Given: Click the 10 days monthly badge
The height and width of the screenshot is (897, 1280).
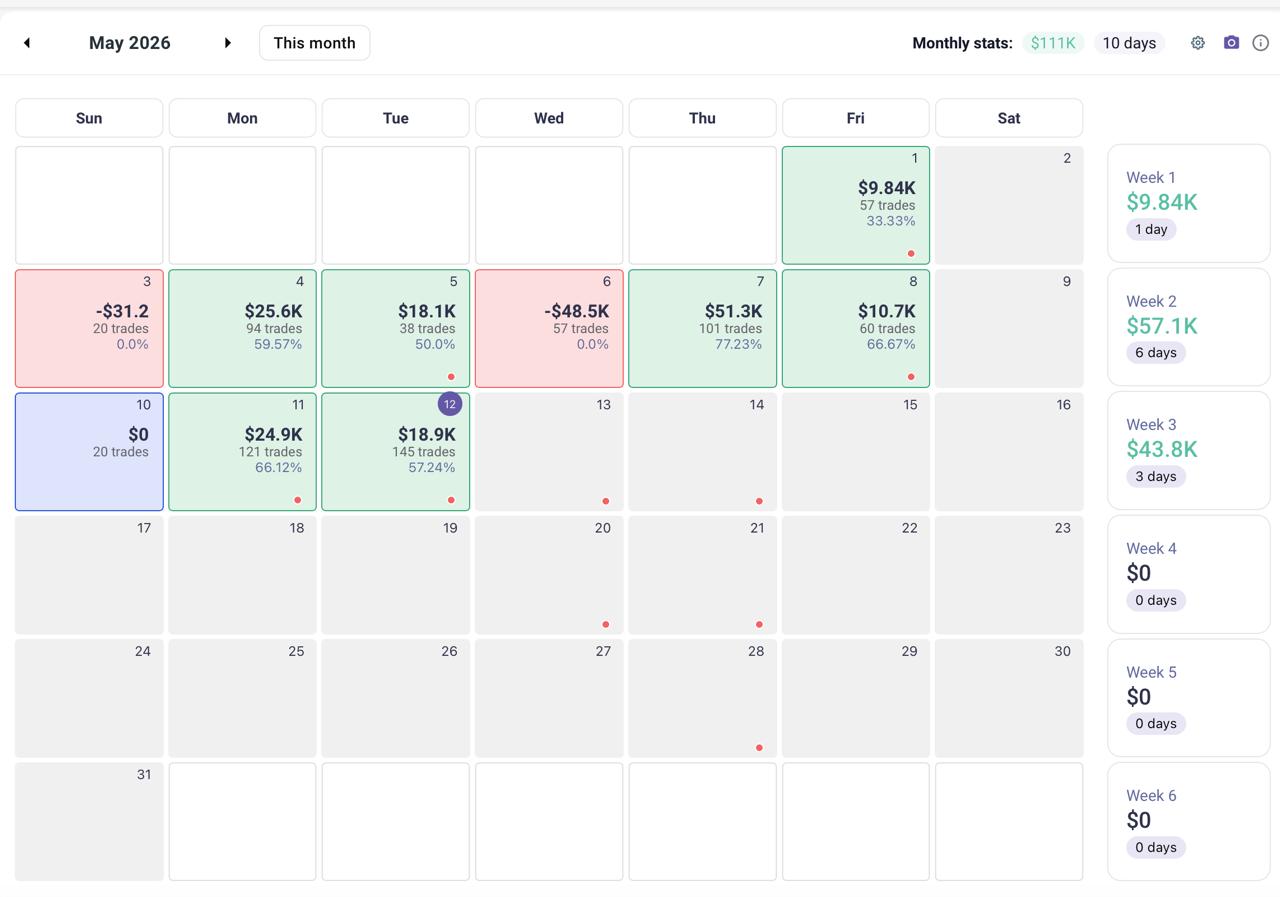Looking at the screenshot, I should click(x=1129, y=43).
